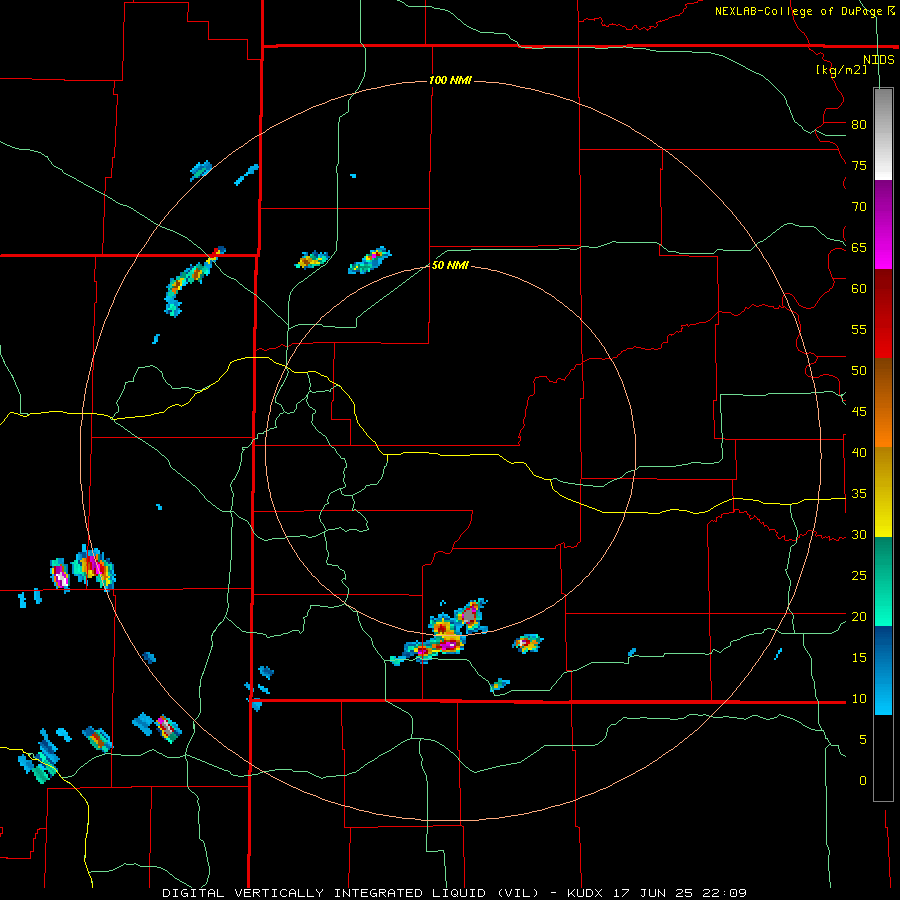
Task: Pick the blue segment of the color bar
Action: click(883, 670)
